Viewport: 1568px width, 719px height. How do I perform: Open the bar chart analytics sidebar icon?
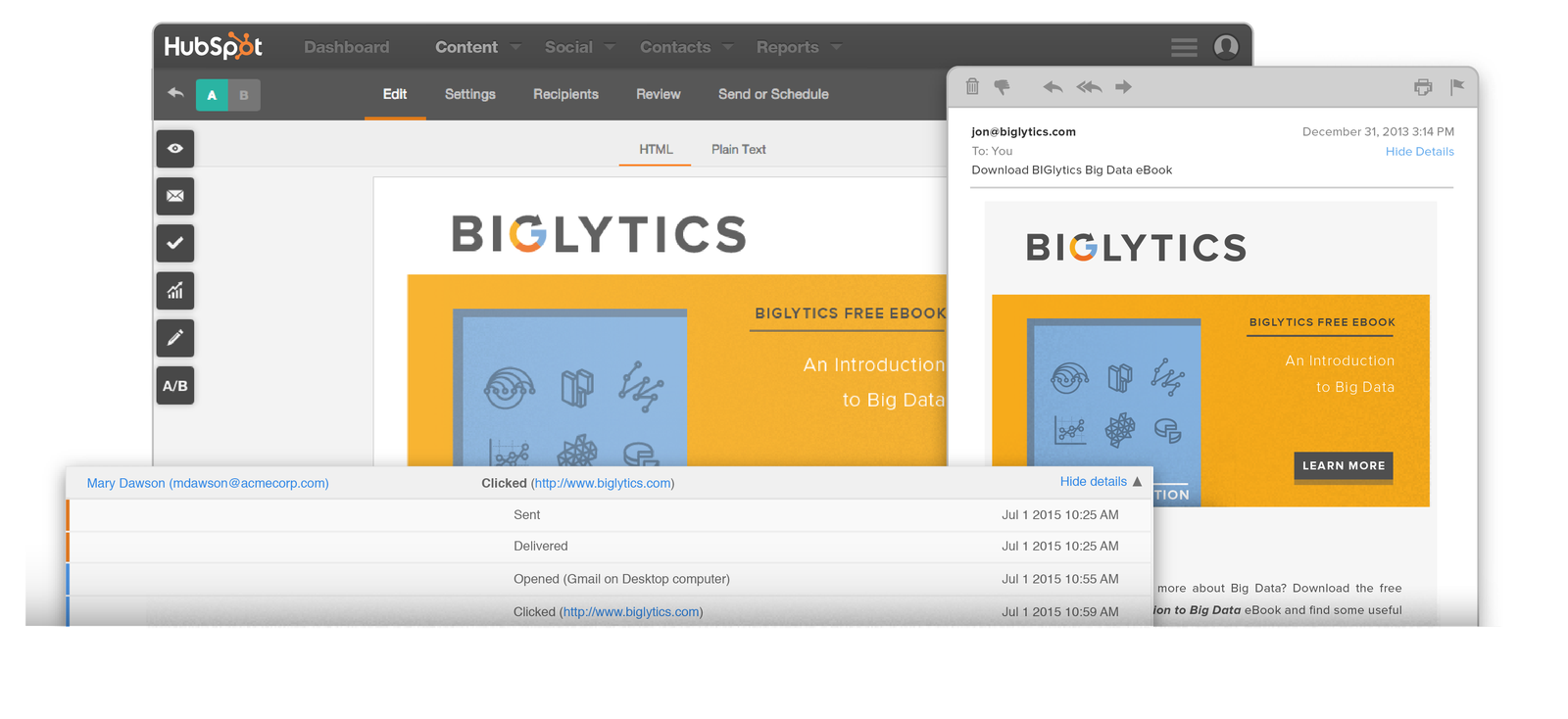coord(175,291)
